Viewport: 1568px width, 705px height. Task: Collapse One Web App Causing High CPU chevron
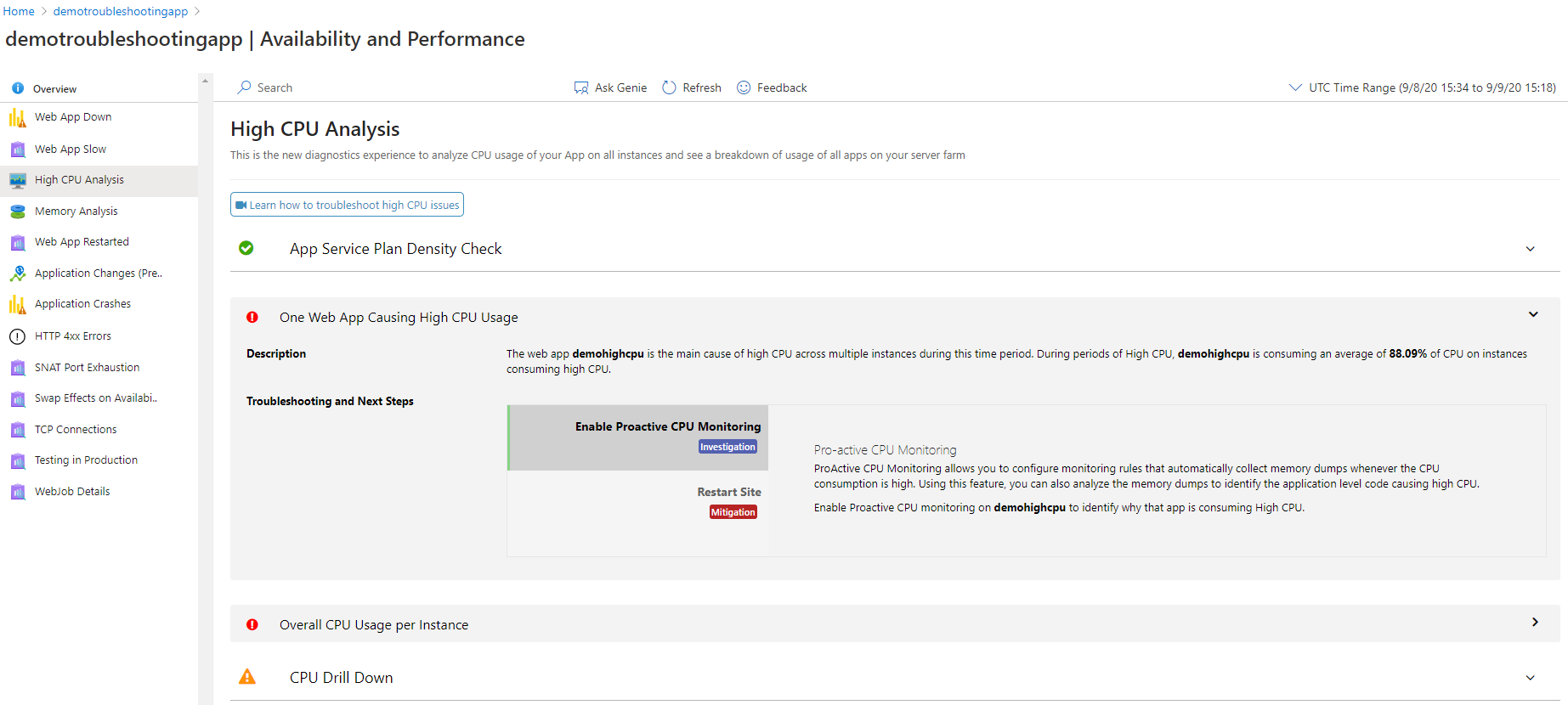point(1533,314)
